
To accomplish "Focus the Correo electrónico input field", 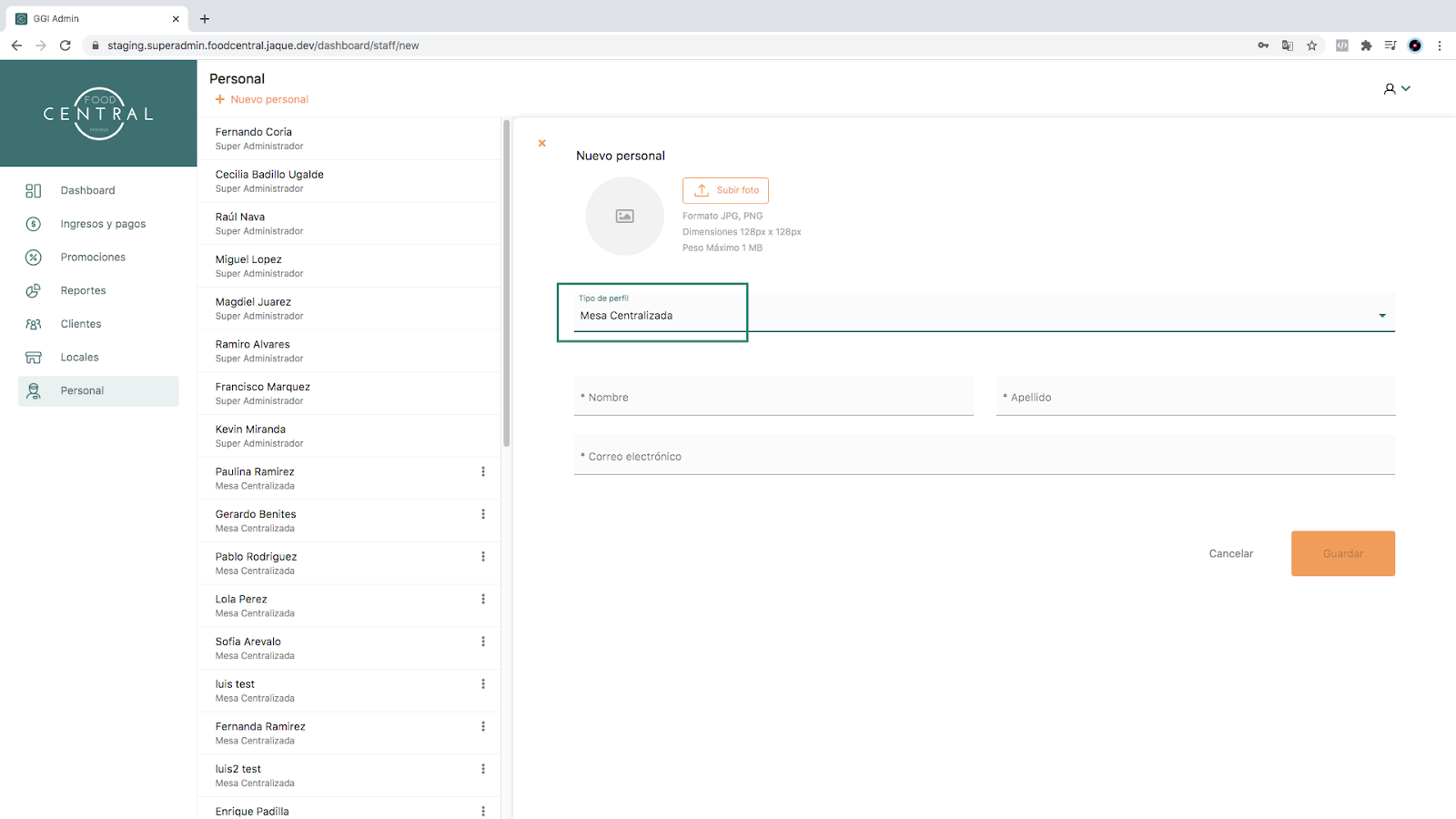I will point(985,455).
